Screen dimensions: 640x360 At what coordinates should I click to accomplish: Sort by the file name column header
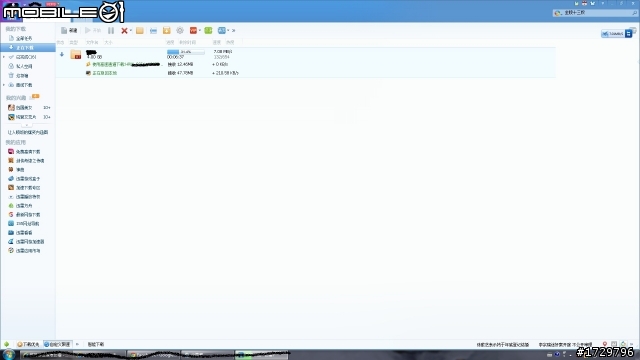[92, 42]
